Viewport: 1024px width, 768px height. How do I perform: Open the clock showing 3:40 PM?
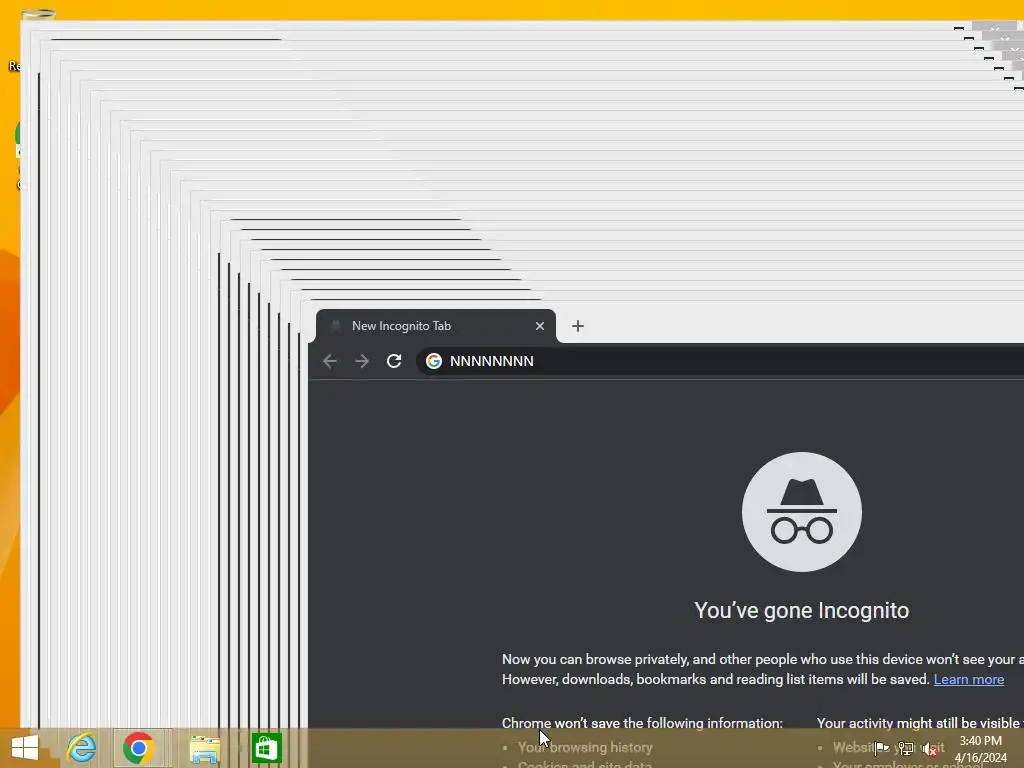tap(981, 749)
